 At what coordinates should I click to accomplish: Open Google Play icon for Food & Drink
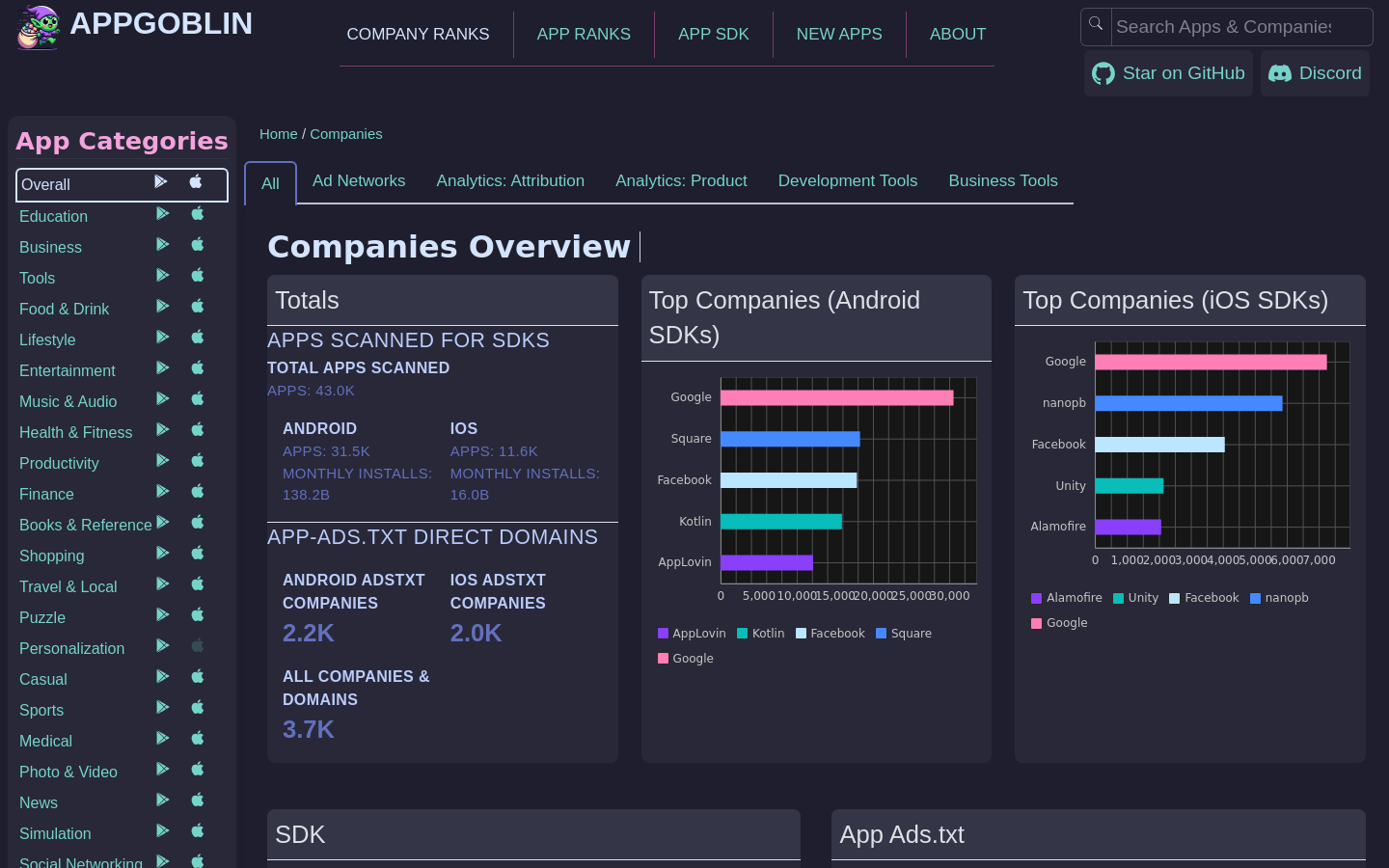pyautogui.click(x=163, y=307)
